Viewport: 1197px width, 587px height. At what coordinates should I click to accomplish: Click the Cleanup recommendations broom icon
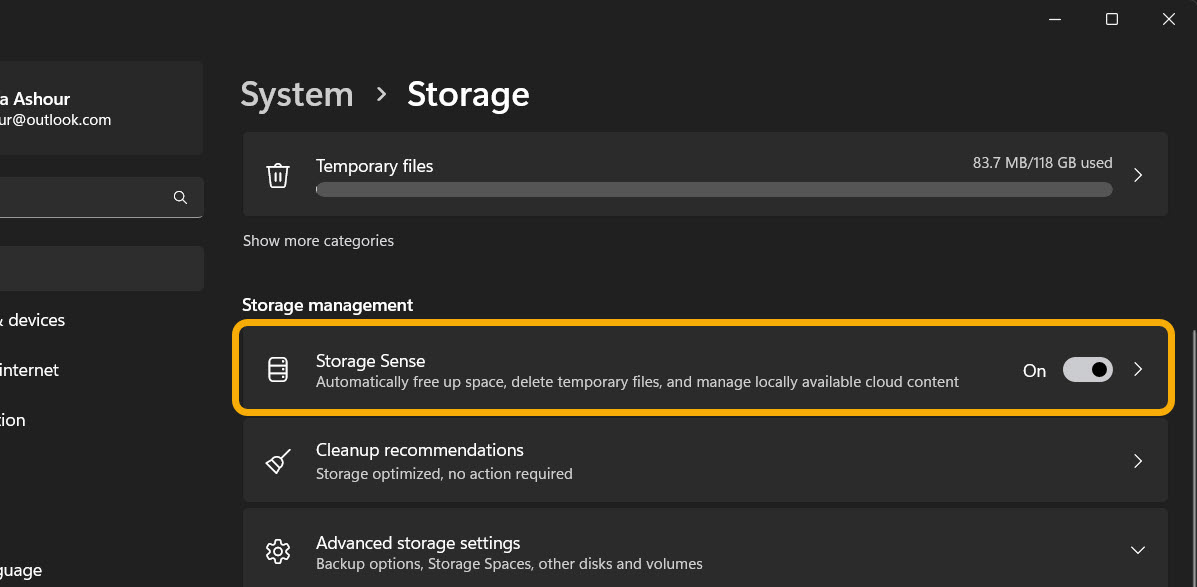pyautogui.click(x=278, y=460)
